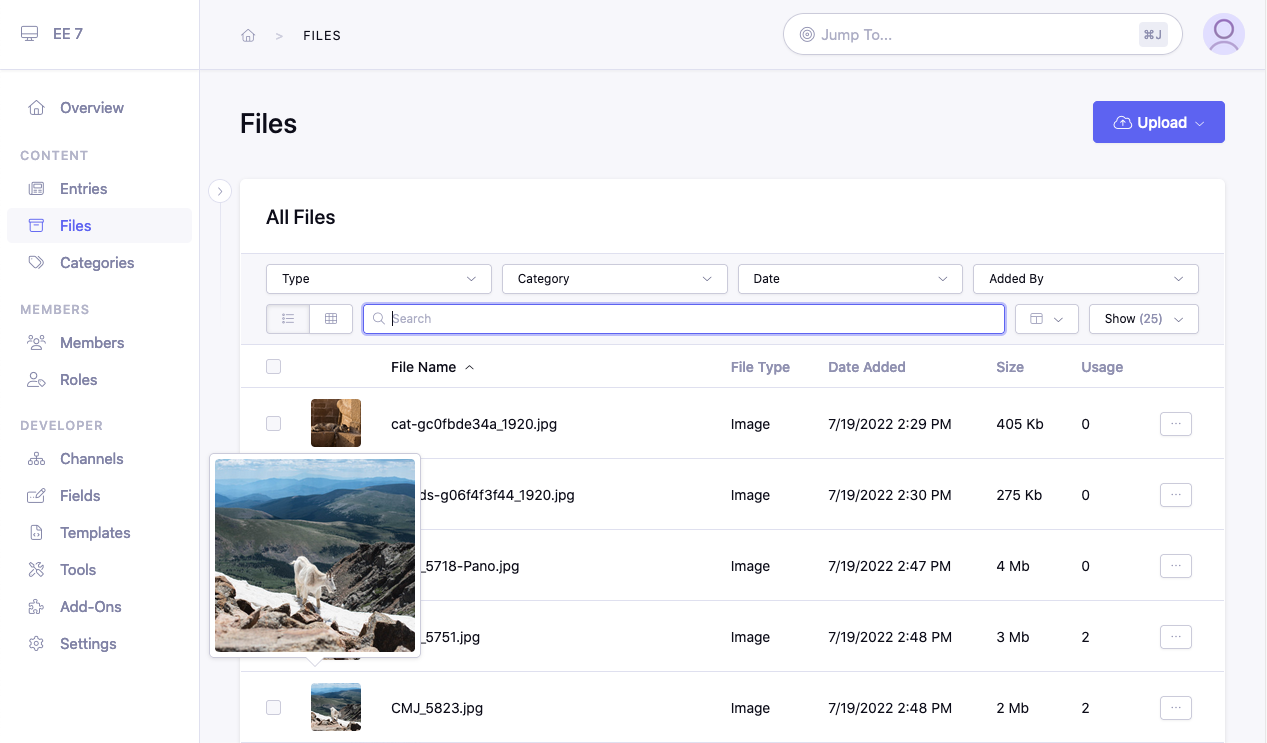Image resolution: width=1267 pixels, height=743 pixels.
Task: Expand the upload directories sidebar chevron
Action: 220,191
